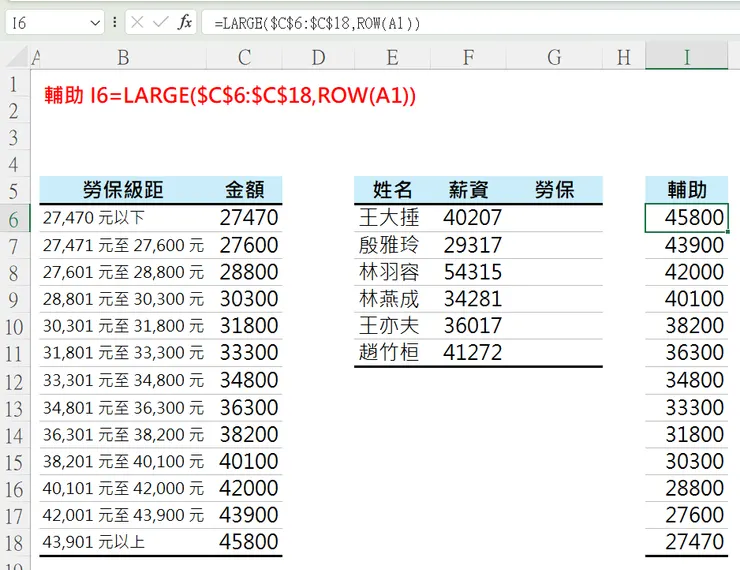Image resolution: width=740 pixels, height=570 pixels.
Task: Select column E header
Action: (392, 58)
